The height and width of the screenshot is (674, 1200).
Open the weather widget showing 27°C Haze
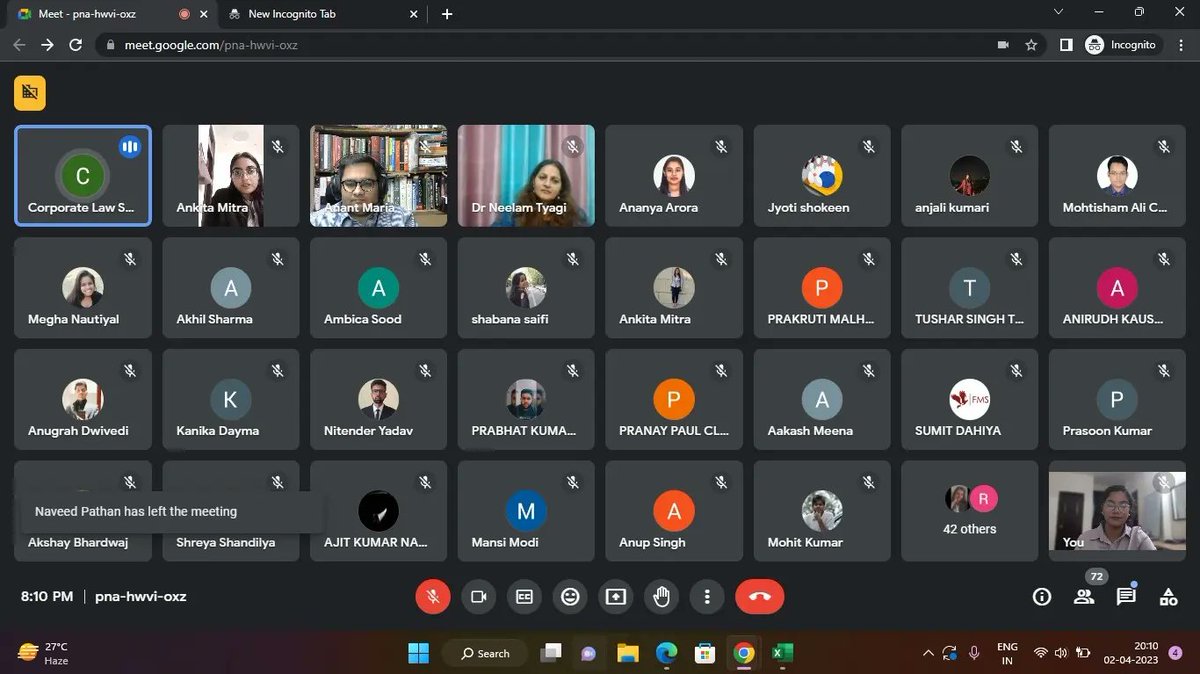point(44,653)
